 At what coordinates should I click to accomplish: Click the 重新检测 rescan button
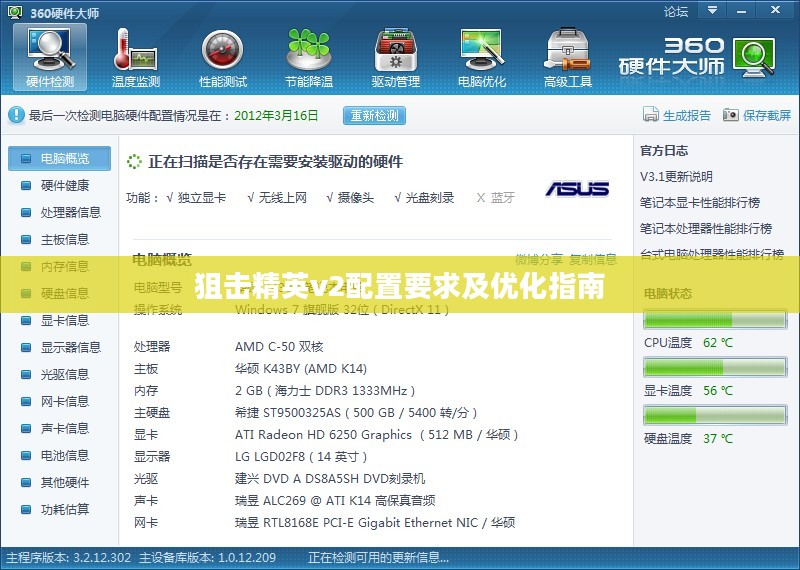(x=374, y=115)
